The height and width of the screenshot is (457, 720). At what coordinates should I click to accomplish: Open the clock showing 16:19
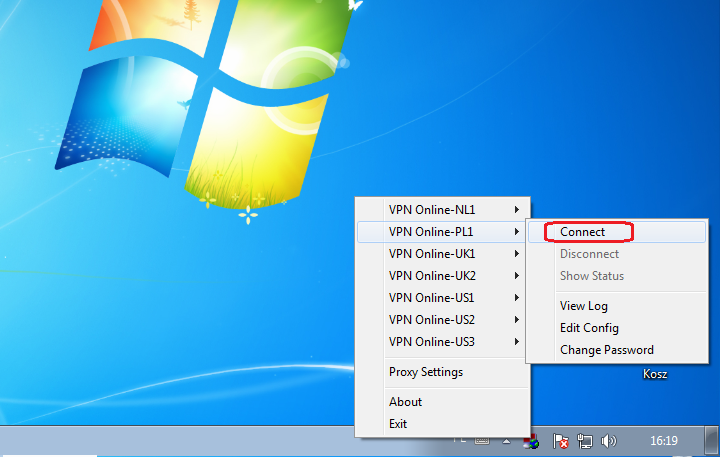tap(664, 441)
